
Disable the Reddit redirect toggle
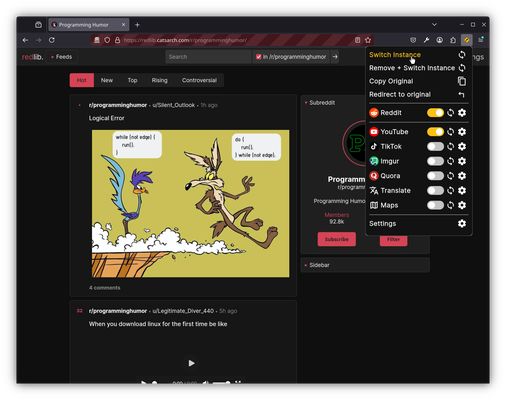coord(435,113)
